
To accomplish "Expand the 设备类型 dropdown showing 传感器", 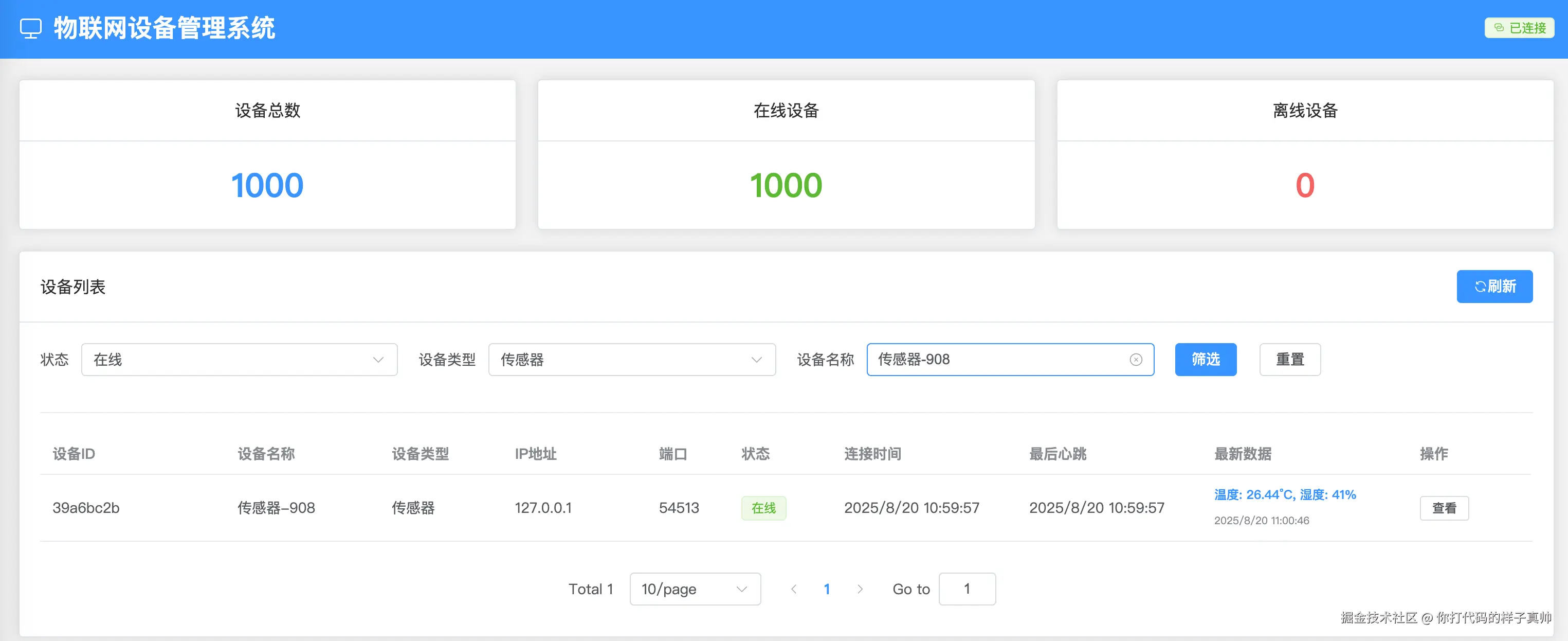I will [x=631, y=360].
